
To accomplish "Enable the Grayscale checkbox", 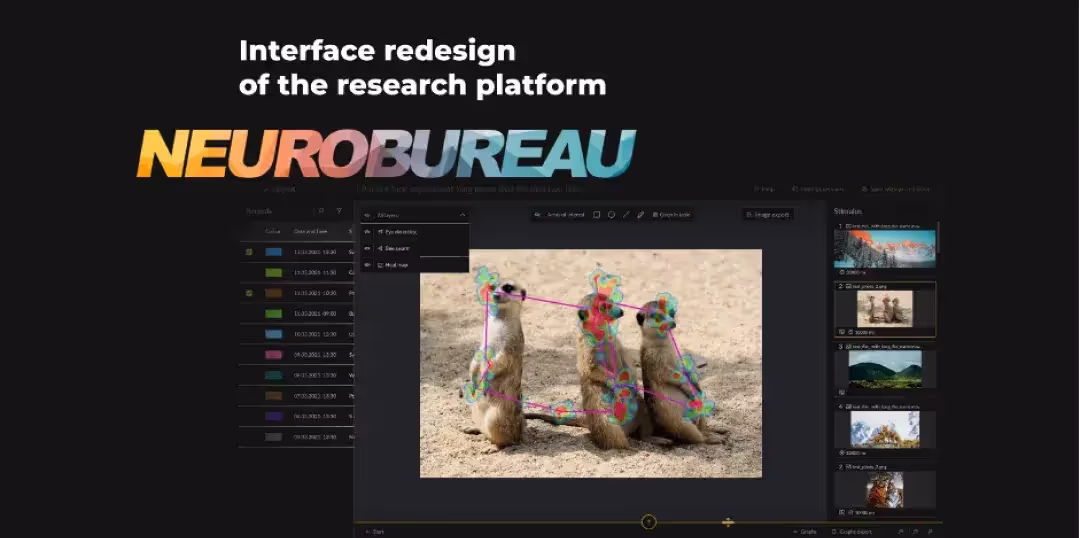I will pyautogui.click(x=656, y=214).
